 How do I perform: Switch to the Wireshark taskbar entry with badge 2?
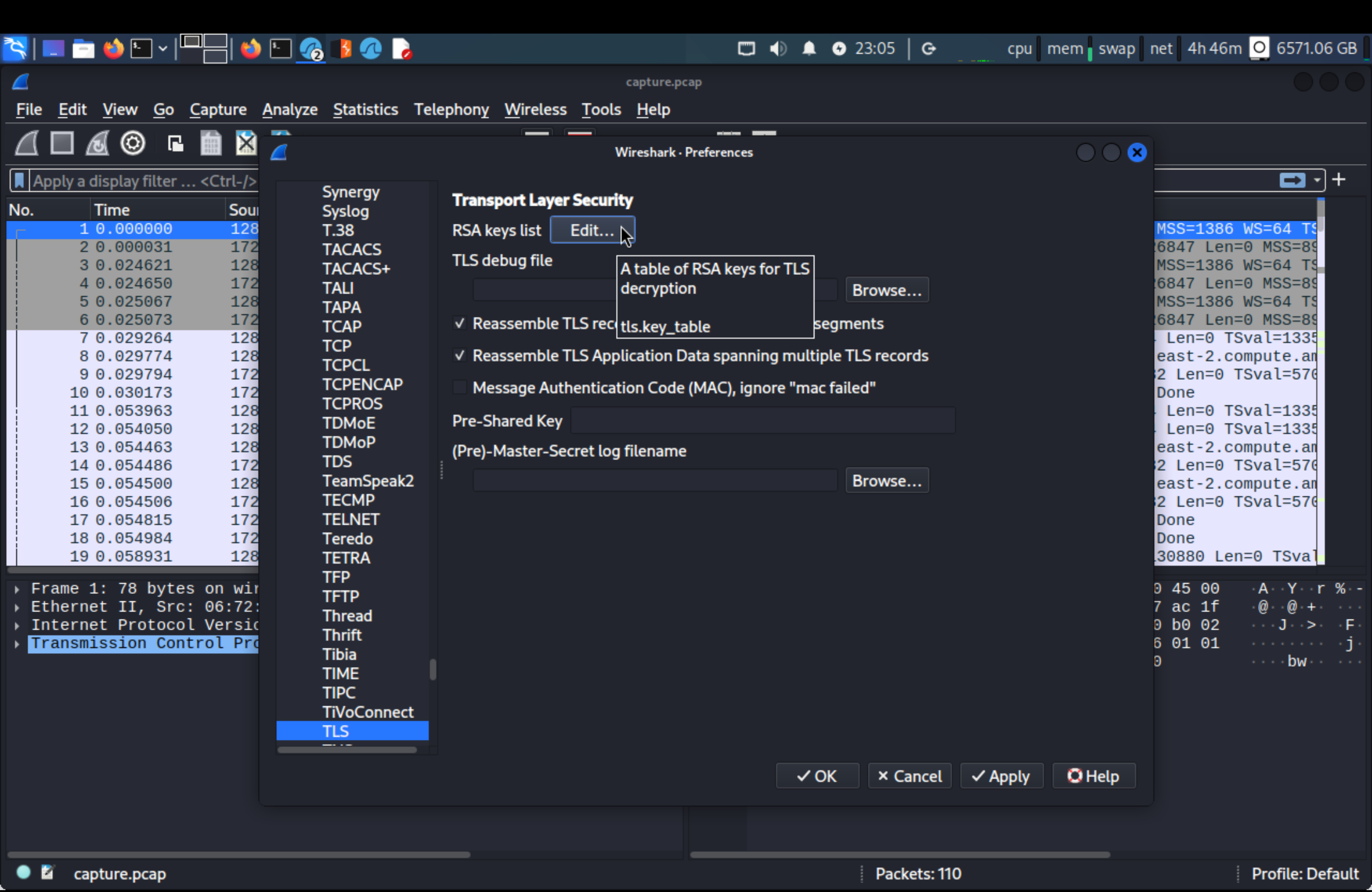click(311, 49)
